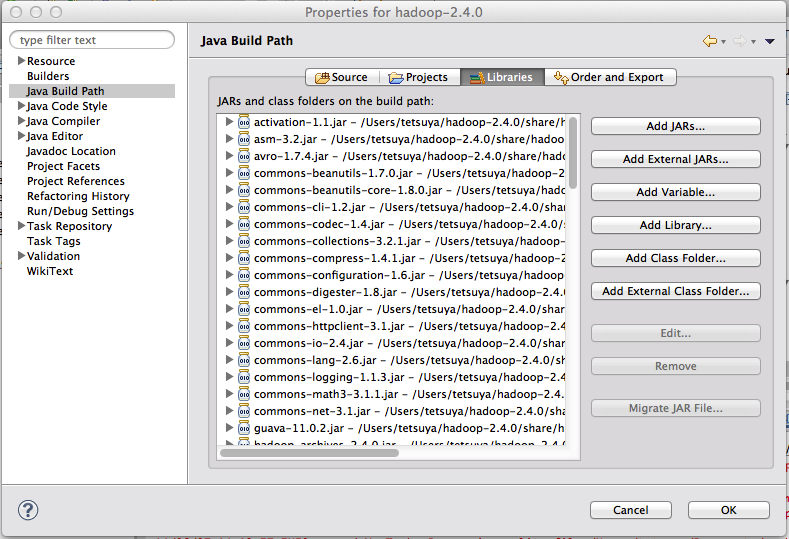Click the OK button
789x539 pixels.
(x=728, y=510)
